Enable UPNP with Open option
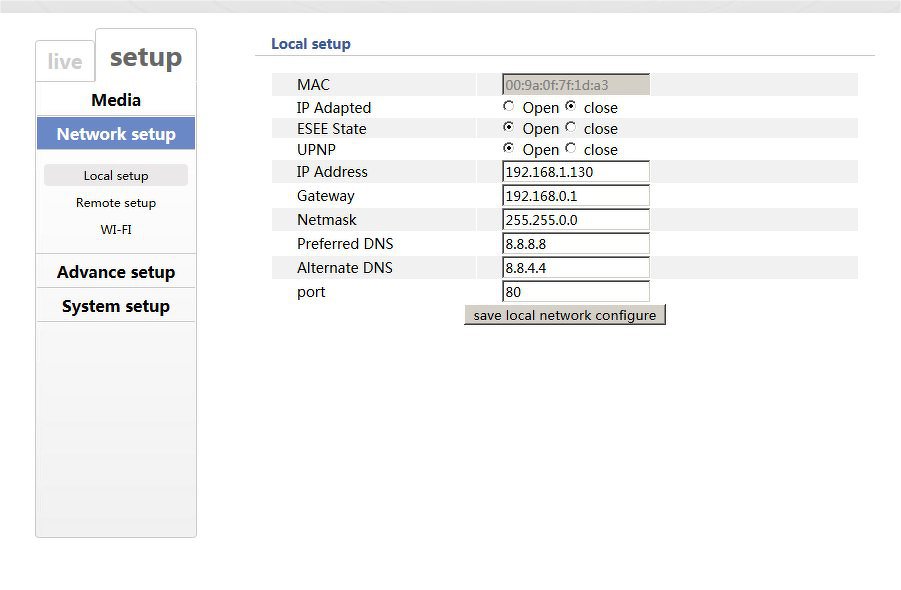Screen dimensions: 901x590 (509, 148)
